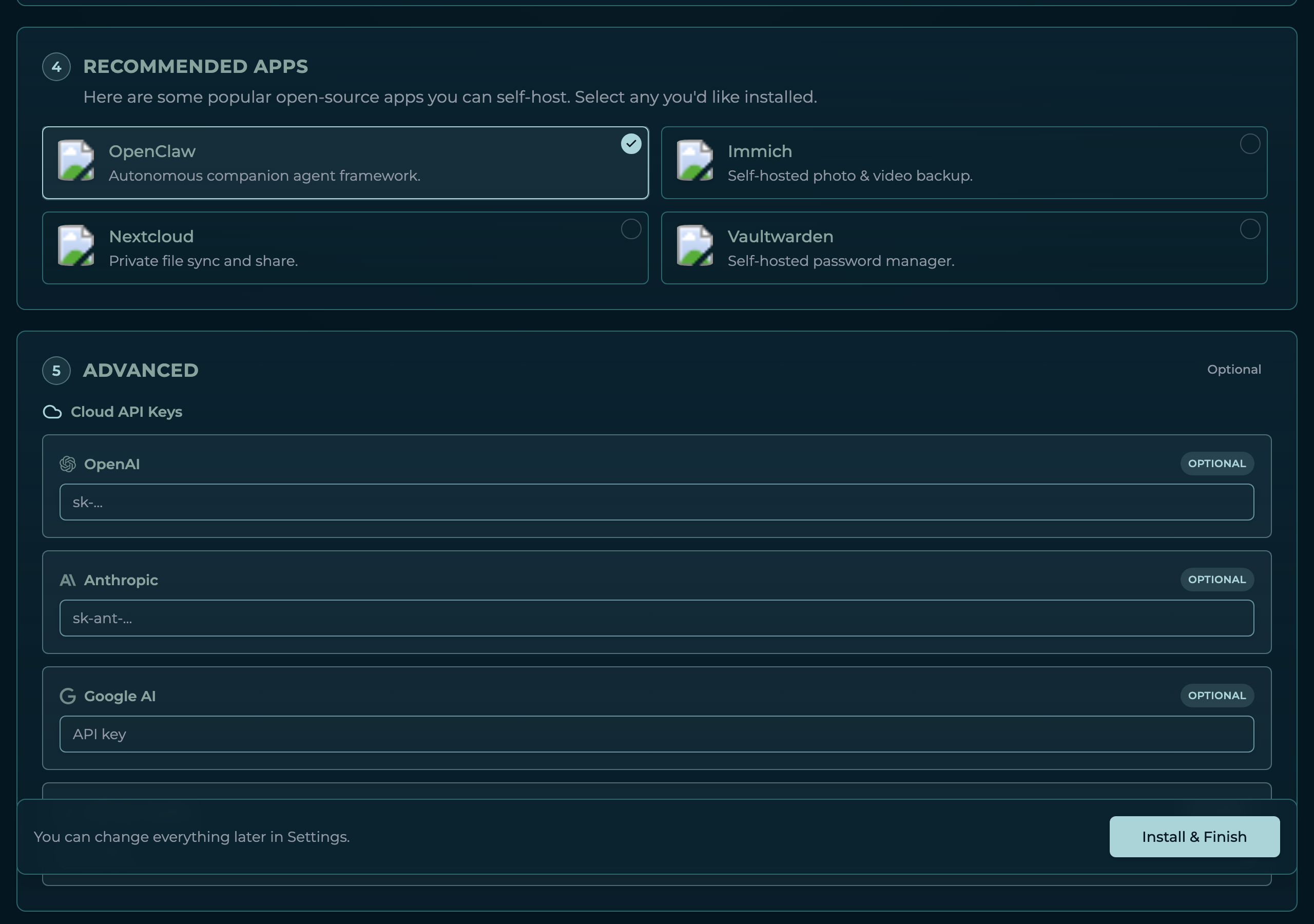Click the 'Nextcloud' app title text
Image resolution: width=1314 pixels, height=924 pixels.
tap(151, 237)
